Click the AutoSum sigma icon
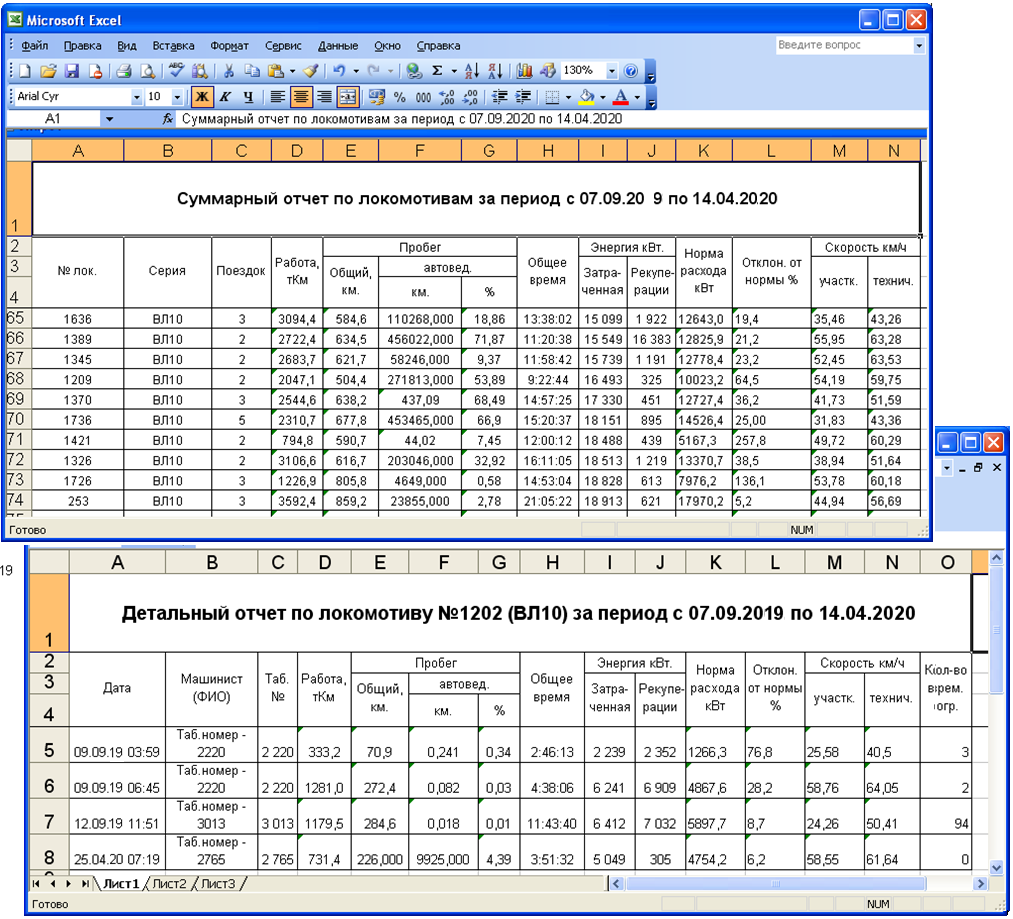This screenshot has width=1013, height=919. [437, 72]
